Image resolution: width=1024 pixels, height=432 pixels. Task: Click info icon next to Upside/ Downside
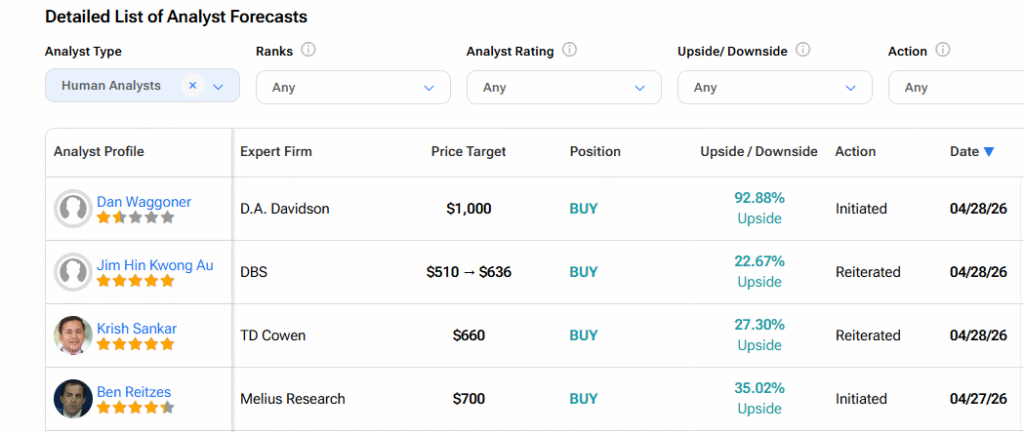point(803,50)
